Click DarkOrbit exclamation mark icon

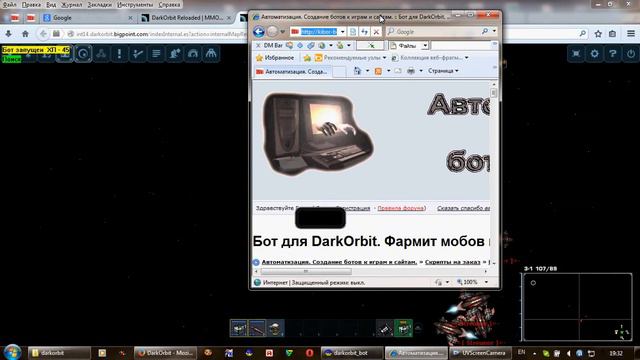[x=119, y=53]
